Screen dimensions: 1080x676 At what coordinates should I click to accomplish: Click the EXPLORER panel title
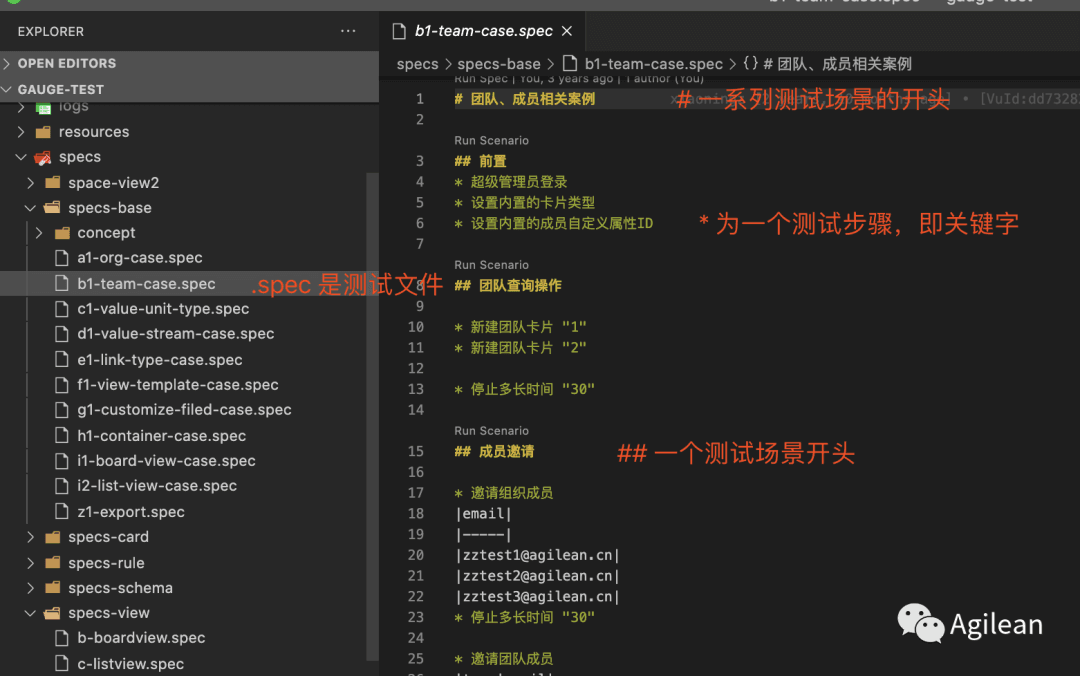(x=51, y=32)
